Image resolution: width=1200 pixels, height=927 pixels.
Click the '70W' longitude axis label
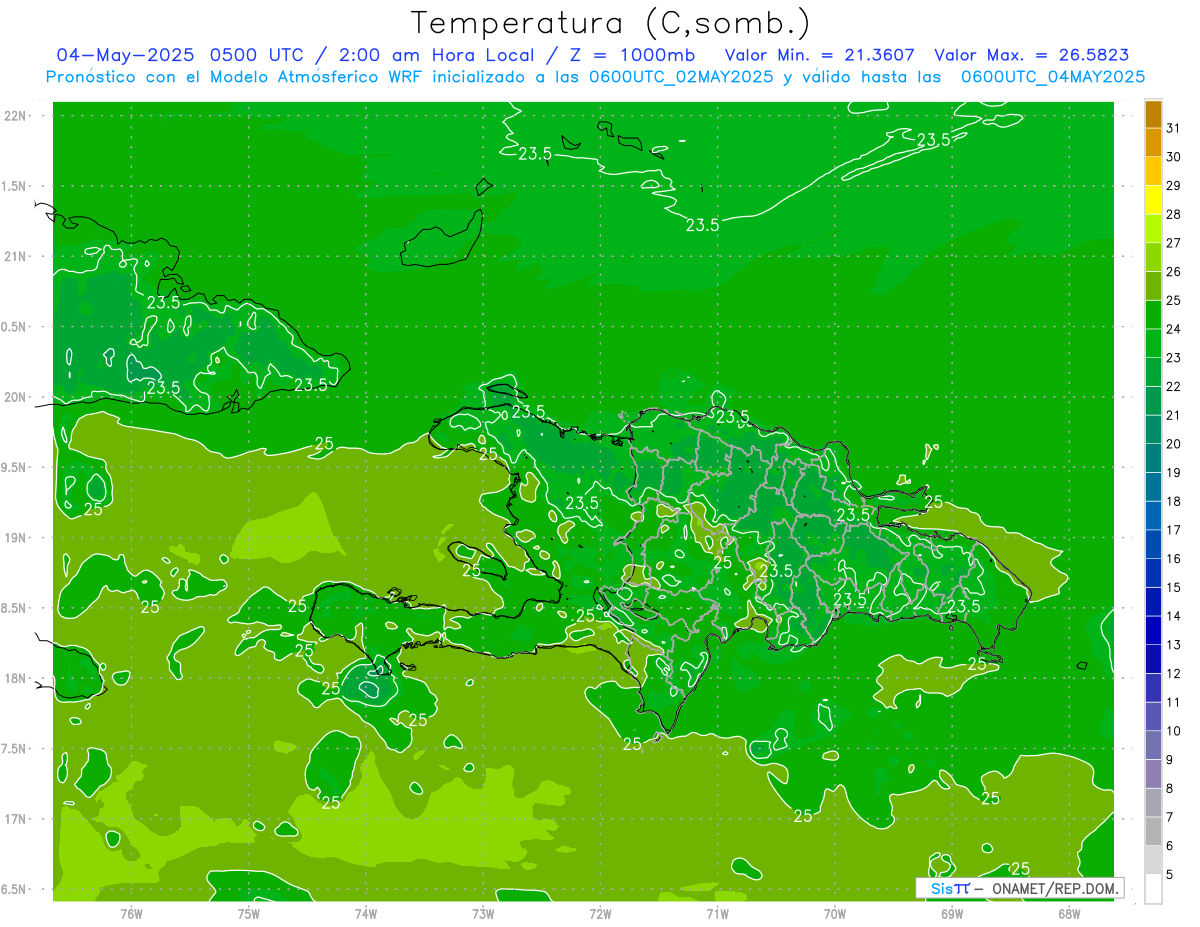pyautogui.click(x=835, y=914)
